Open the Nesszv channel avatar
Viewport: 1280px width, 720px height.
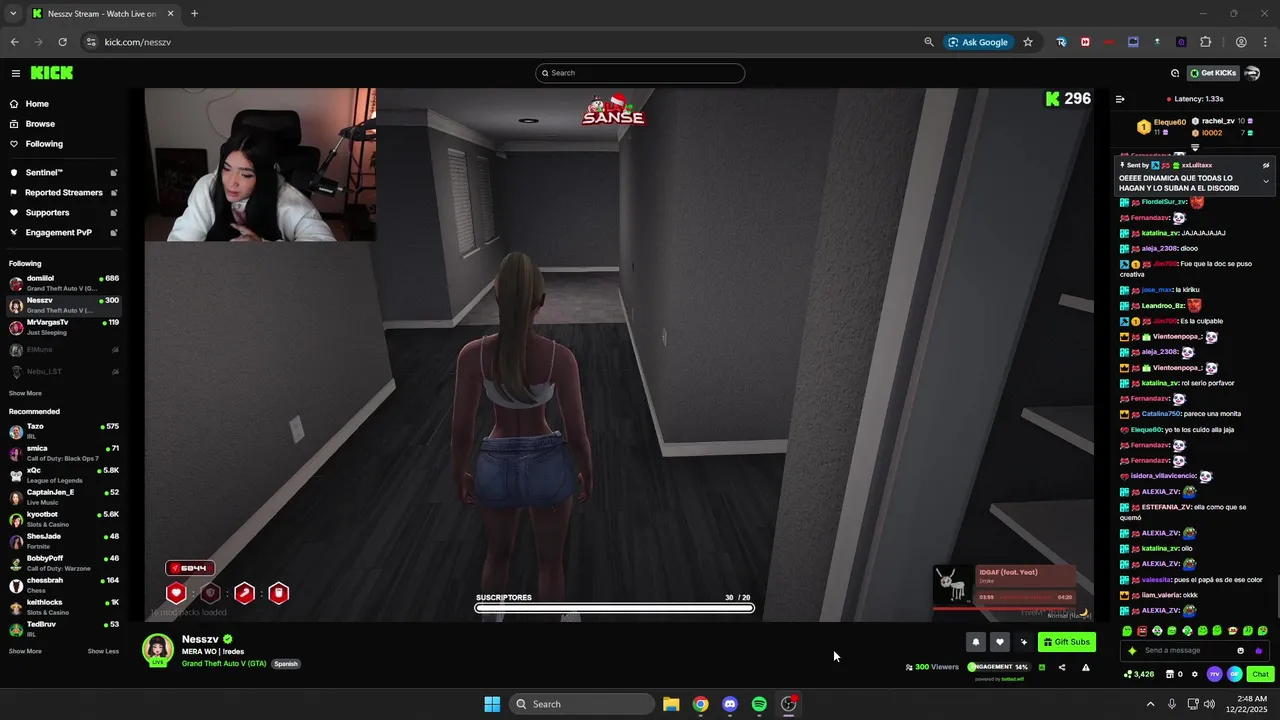(158, 649)
